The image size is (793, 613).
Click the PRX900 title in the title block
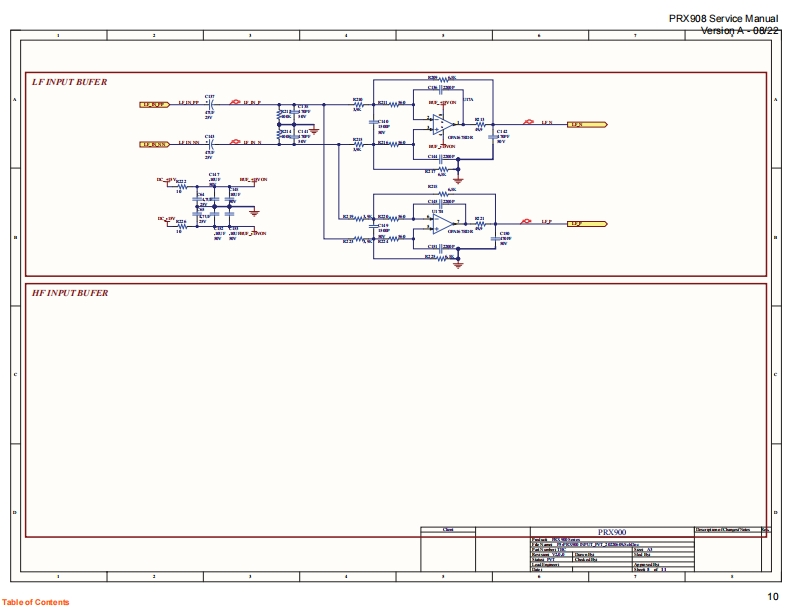610,533
